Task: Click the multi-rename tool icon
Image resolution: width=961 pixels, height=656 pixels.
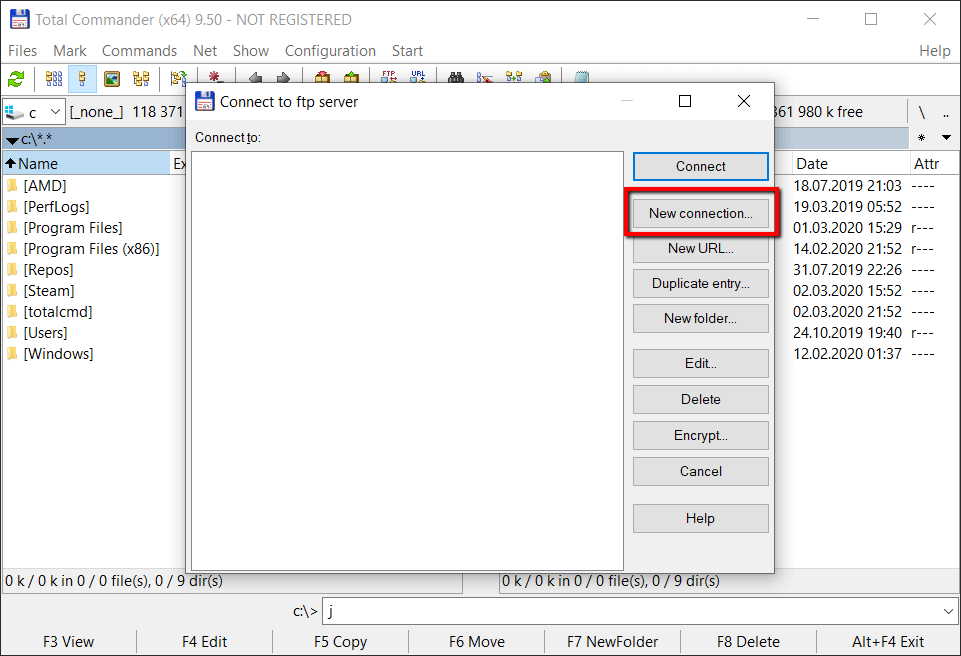Action: click(485, 77)
